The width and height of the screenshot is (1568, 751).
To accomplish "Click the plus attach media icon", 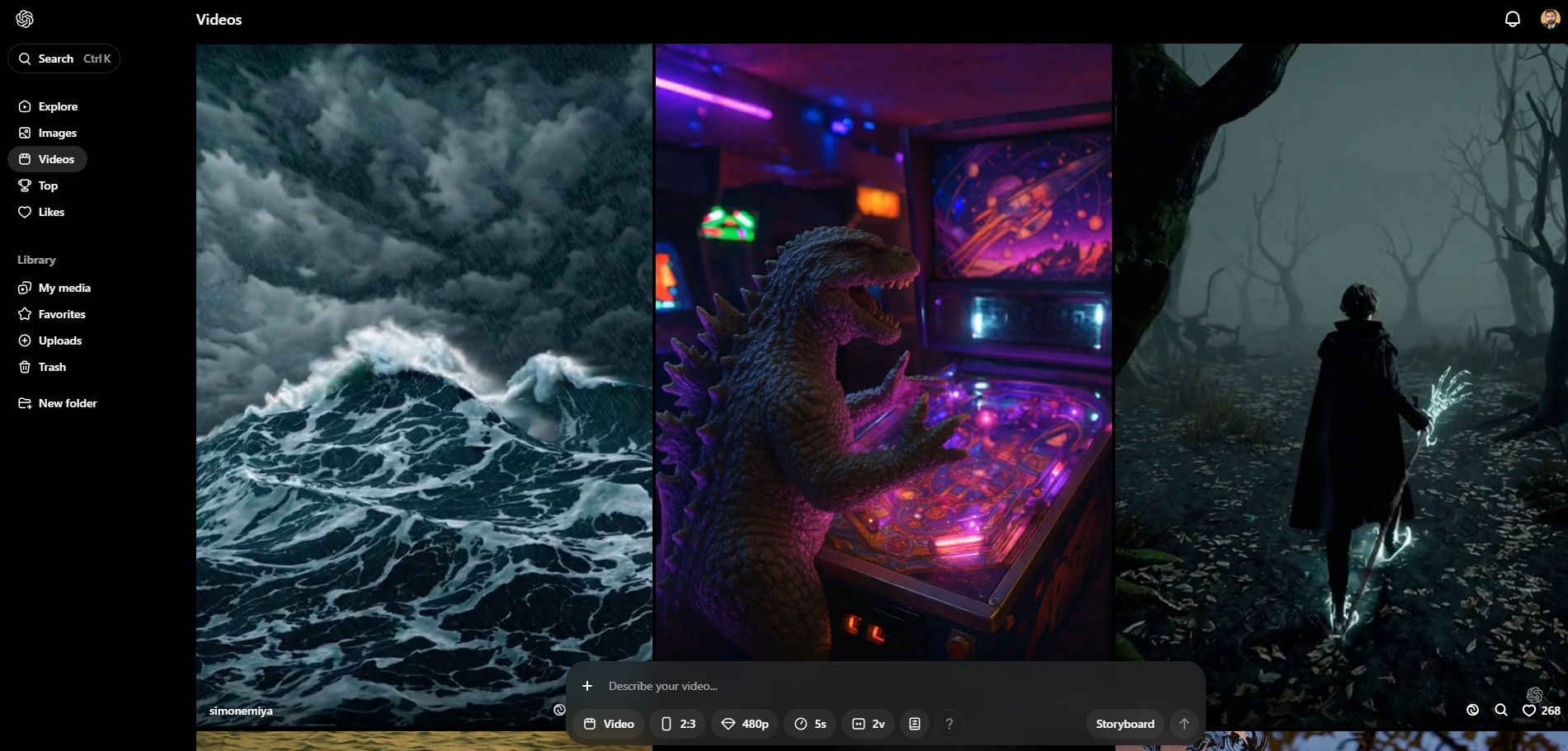I will [587, 686].
